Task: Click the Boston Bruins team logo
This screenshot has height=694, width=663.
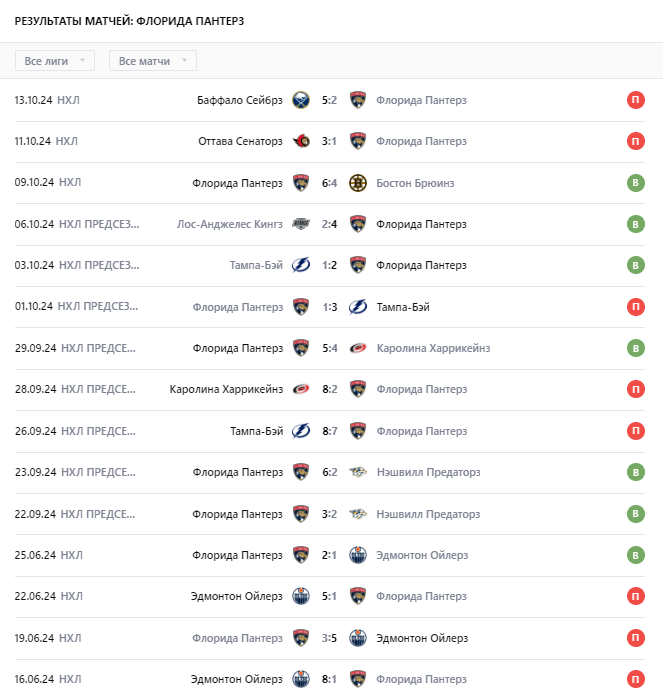Action: 358,183
